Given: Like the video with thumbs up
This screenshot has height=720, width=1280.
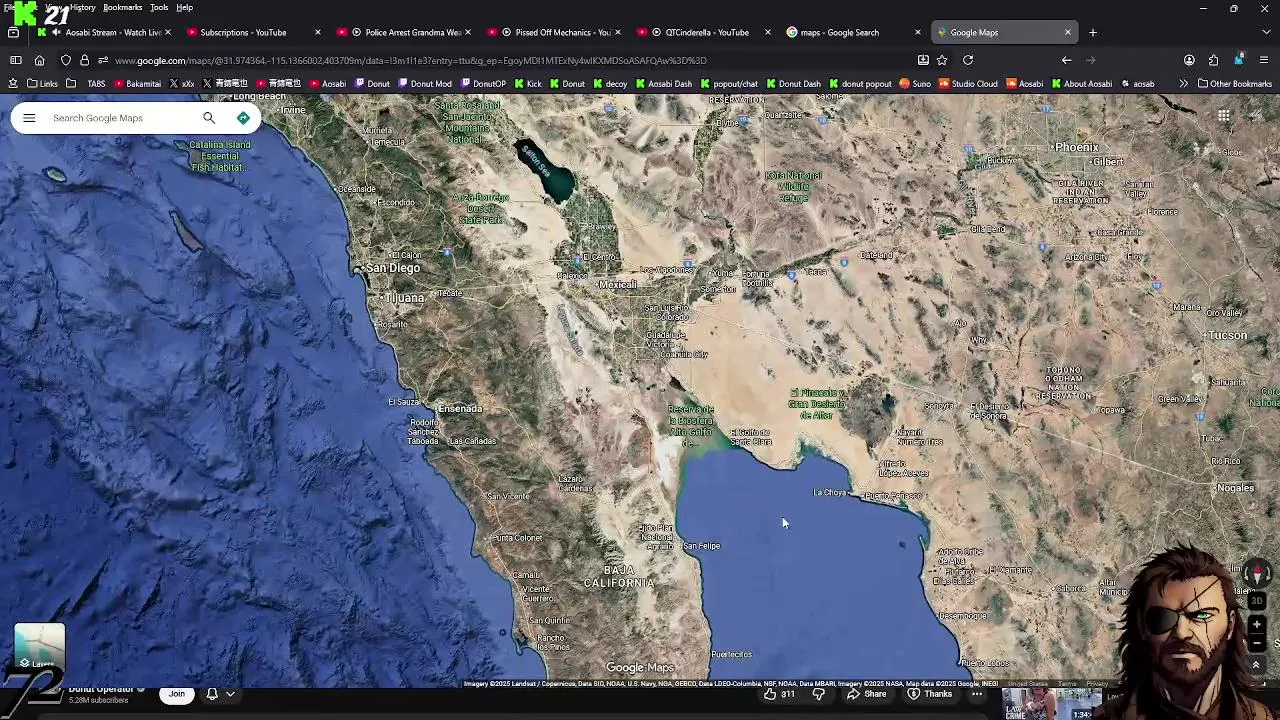Looking at the screenshot, I should click(x=778, y=694).
